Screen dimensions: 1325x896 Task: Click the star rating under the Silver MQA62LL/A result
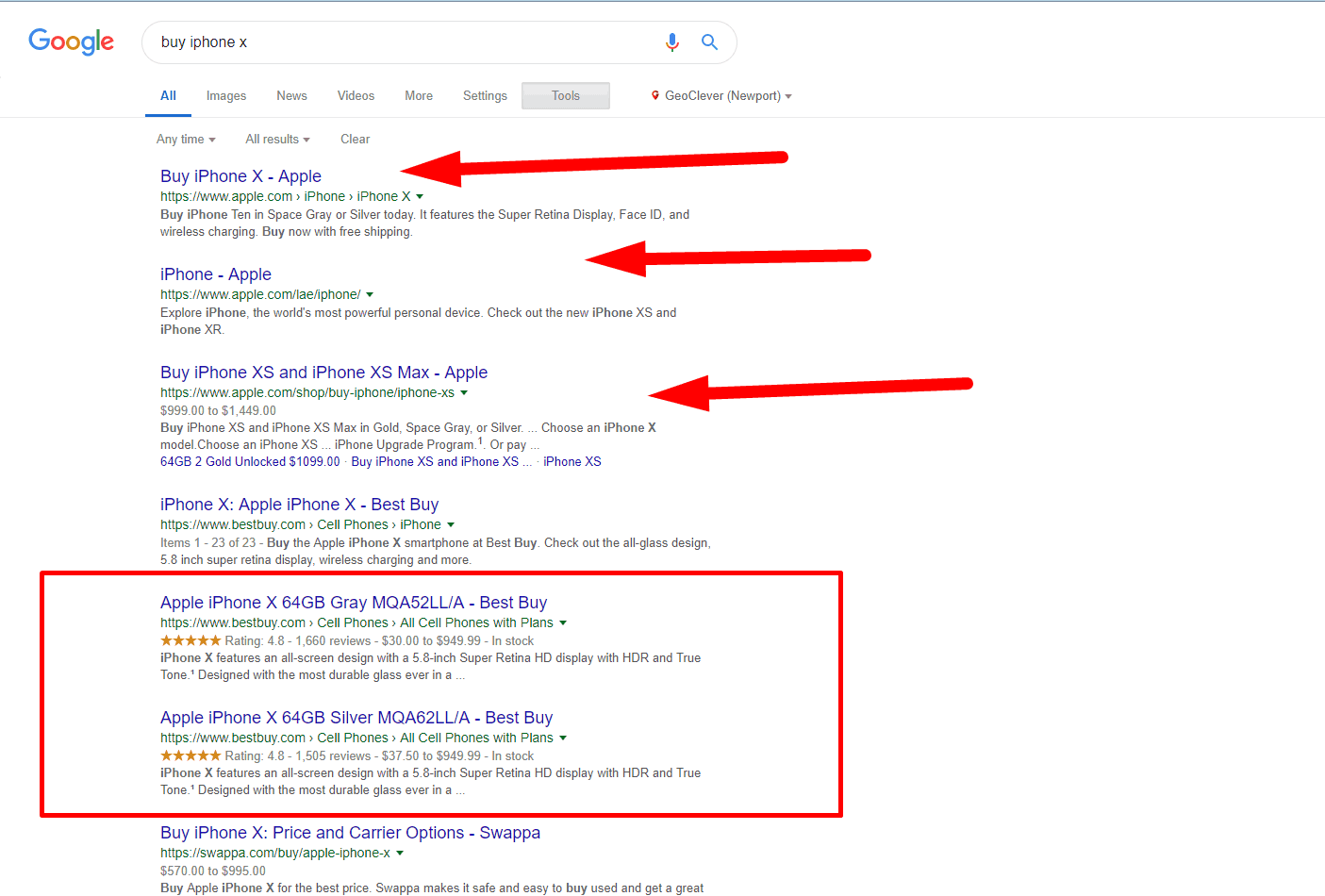190,755
